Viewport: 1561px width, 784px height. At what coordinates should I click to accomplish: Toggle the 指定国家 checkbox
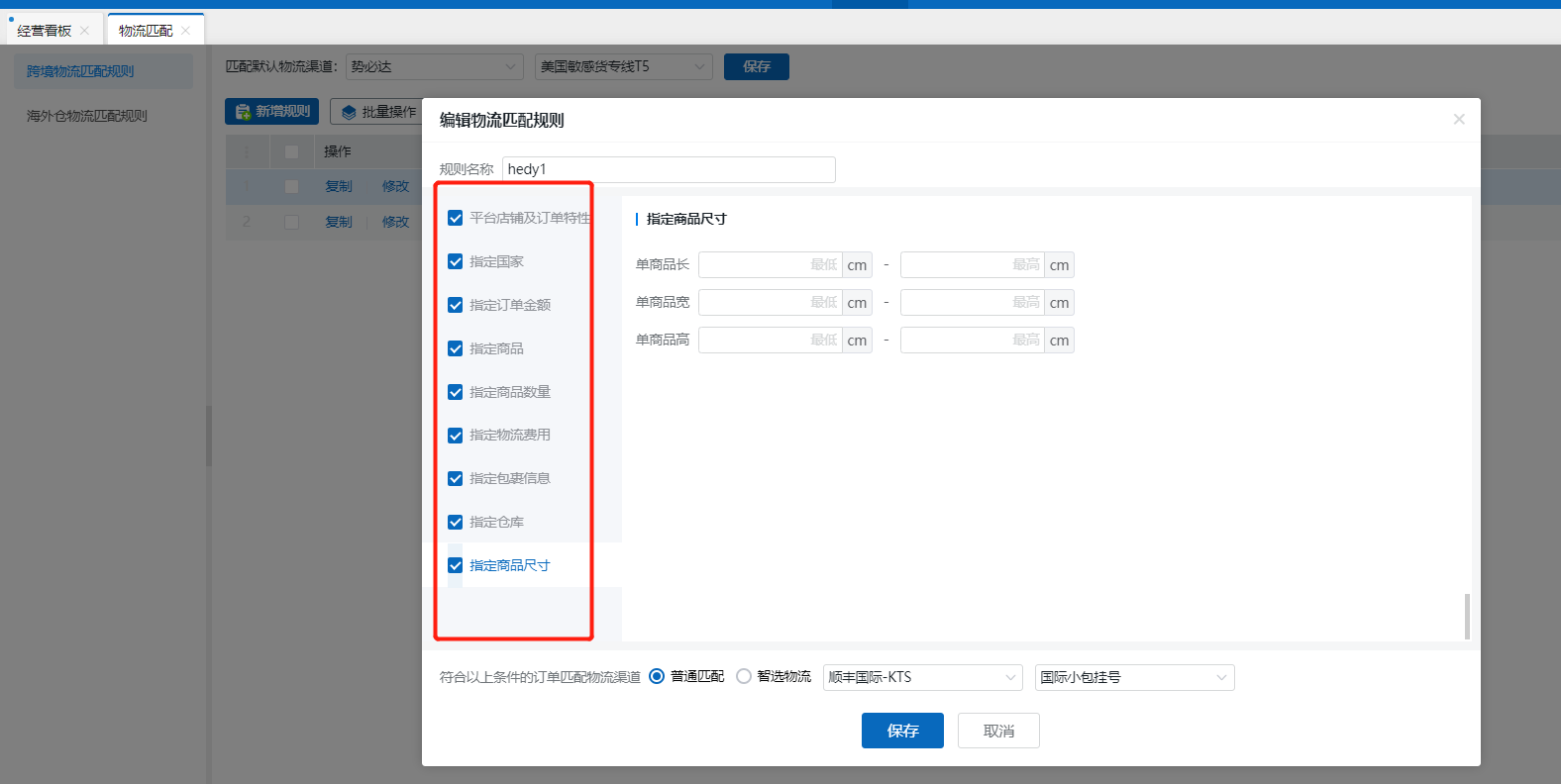click(x=456, y=261)
